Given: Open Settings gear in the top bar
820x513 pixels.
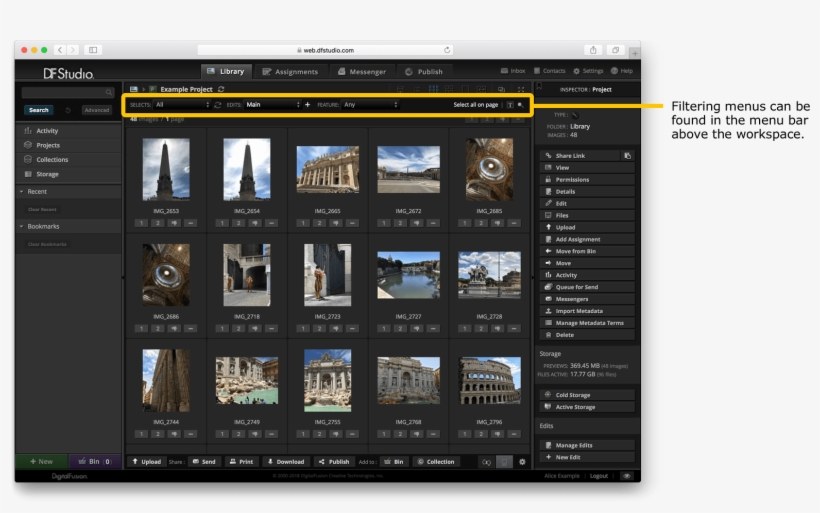Looking at the screenshot, I should tap(588, 71).
